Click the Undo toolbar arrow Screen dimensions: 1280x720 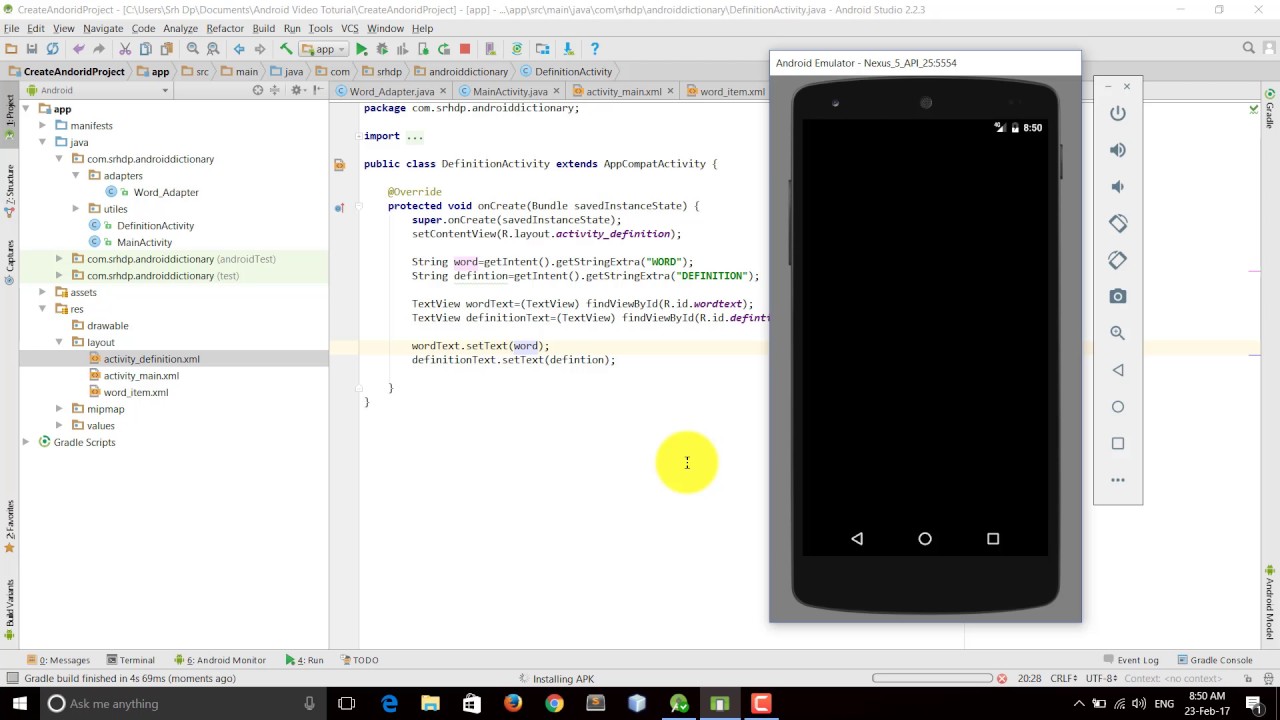(x=78, y=48)
